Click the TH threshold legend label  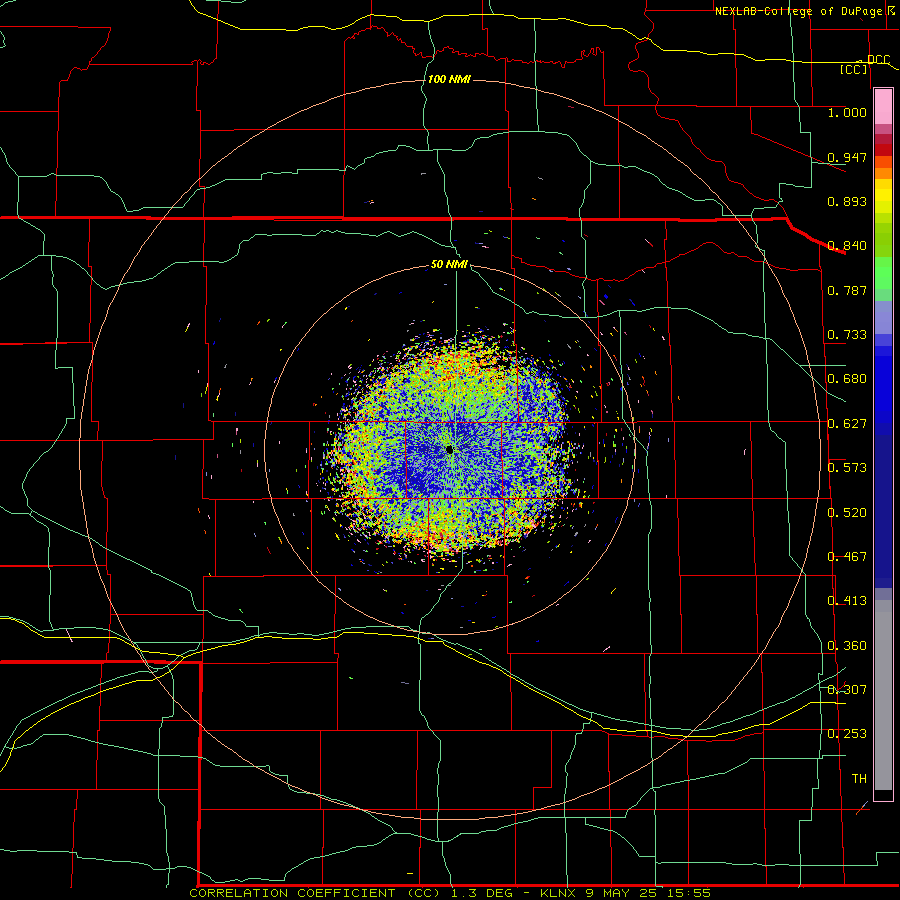point(859,779)
